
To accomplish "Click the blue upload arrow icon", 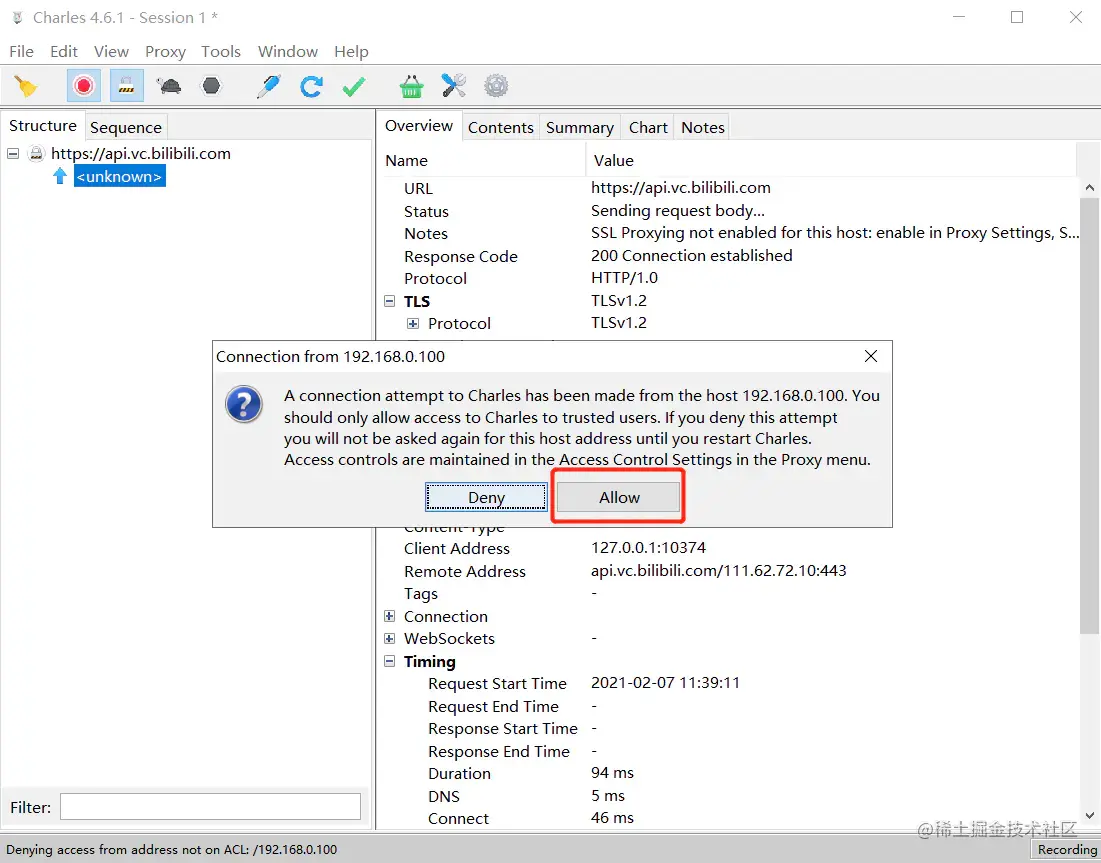I will pyautogui.click(x=60, y=176).
